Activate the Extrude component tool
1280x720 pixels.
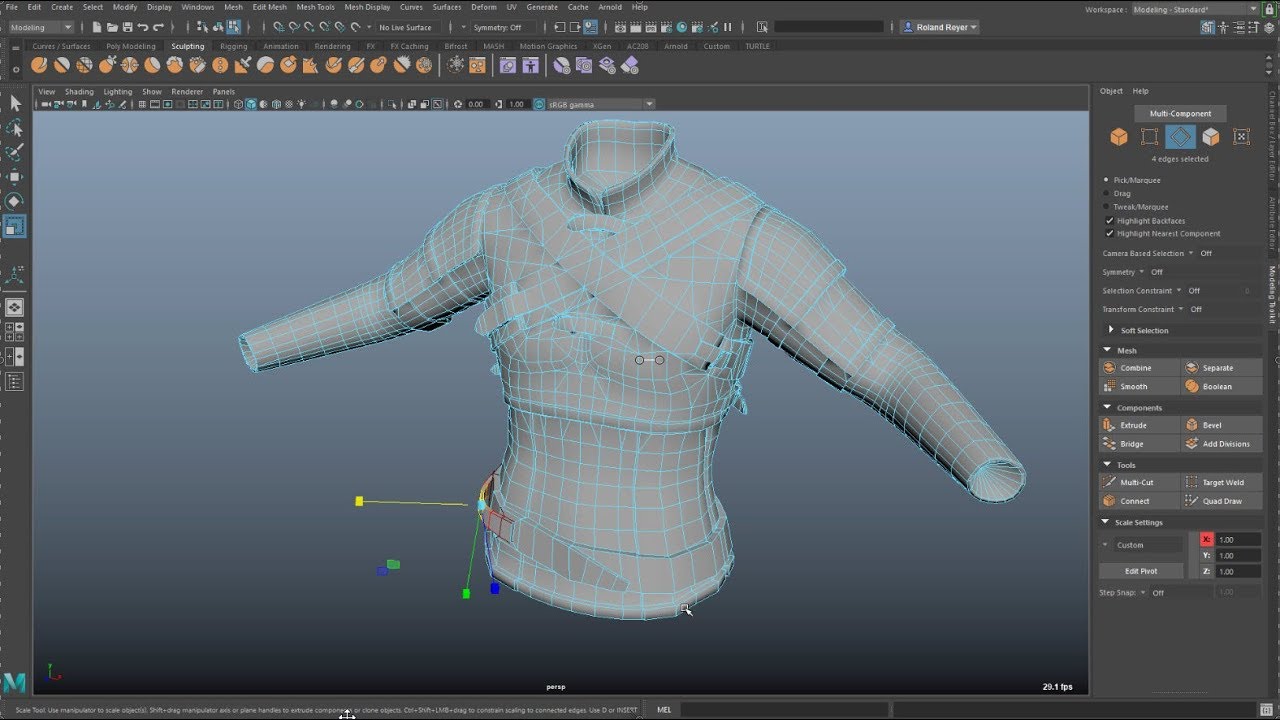click(x=1139, y=425)
